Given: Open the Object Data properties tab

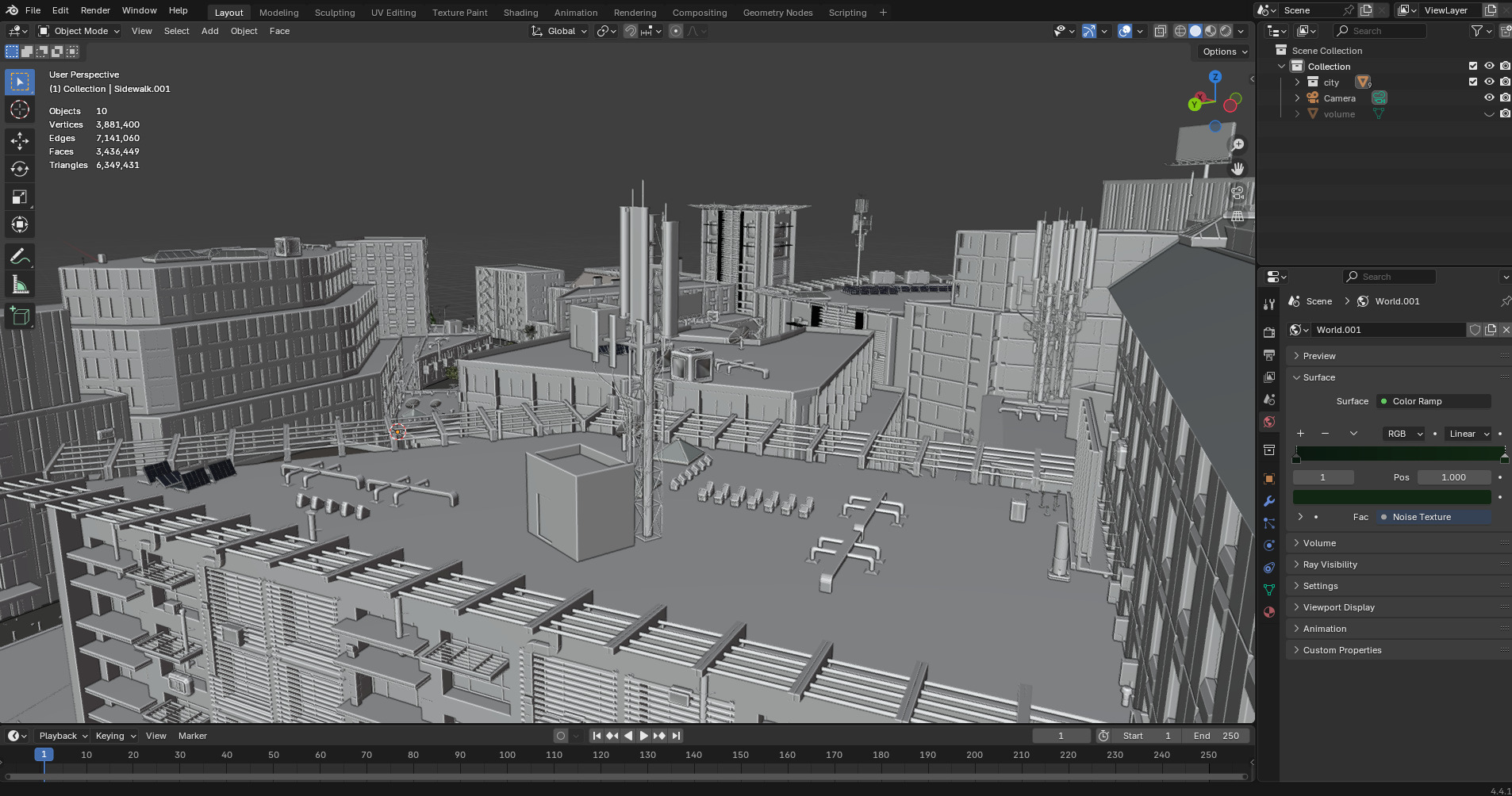Looking at the screenshot, I should pos(1269,590).
